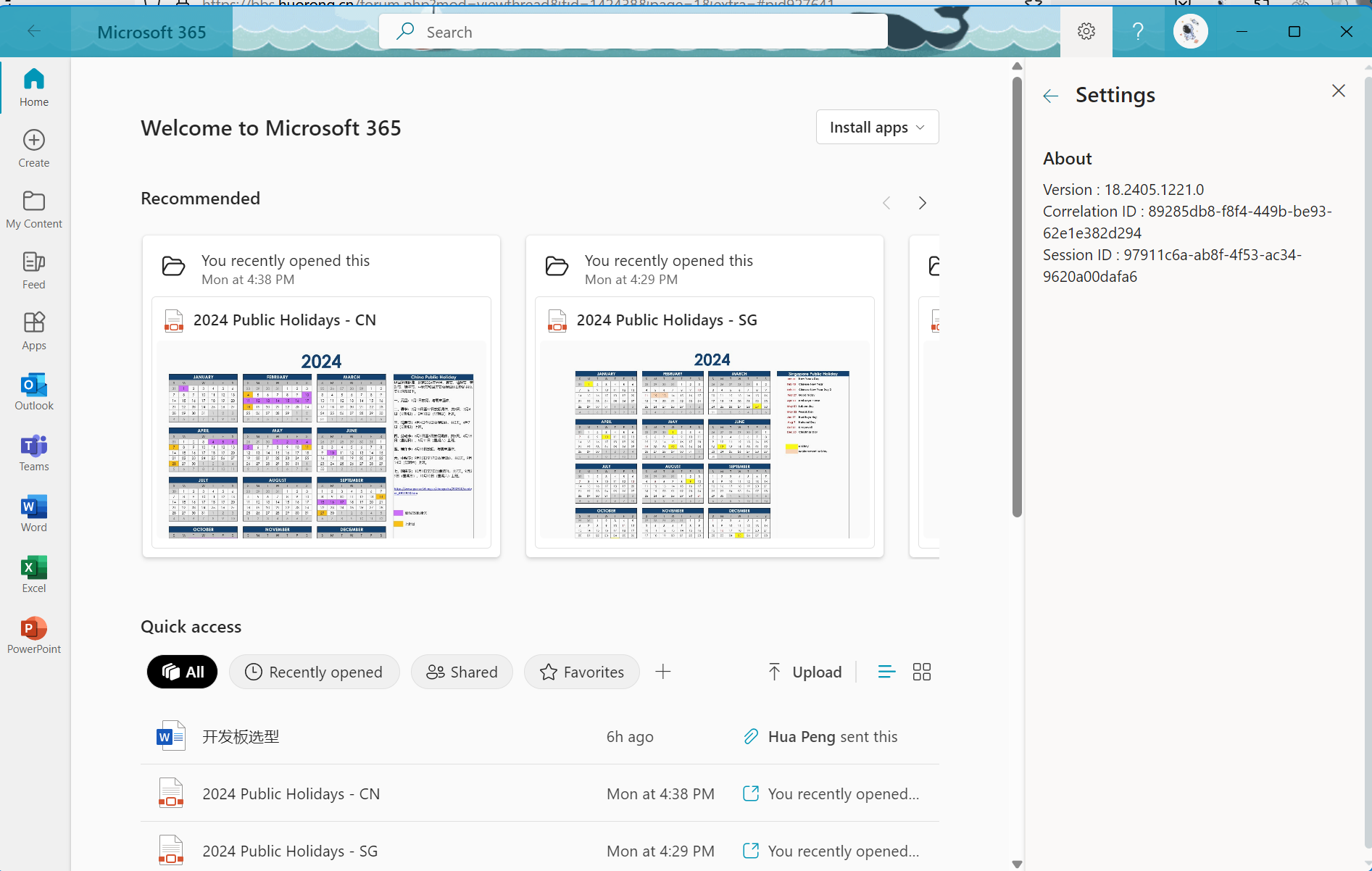1372x871 pixels.
Task: Focus the Search input field
Action: pos(633,31)
